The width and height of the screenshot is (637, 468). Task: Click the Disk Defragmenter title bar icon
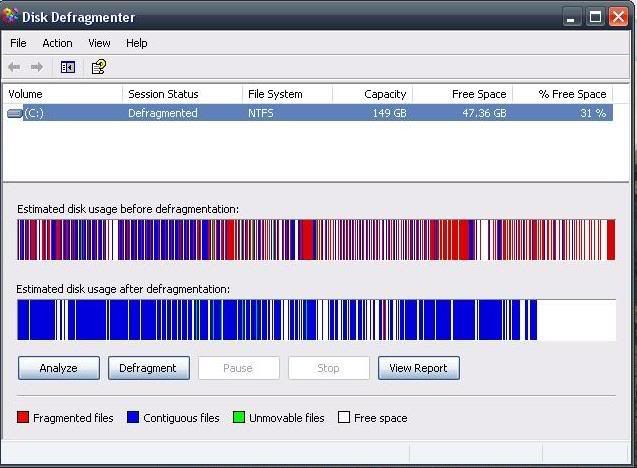pyautogui.click(x=11, y=17)
